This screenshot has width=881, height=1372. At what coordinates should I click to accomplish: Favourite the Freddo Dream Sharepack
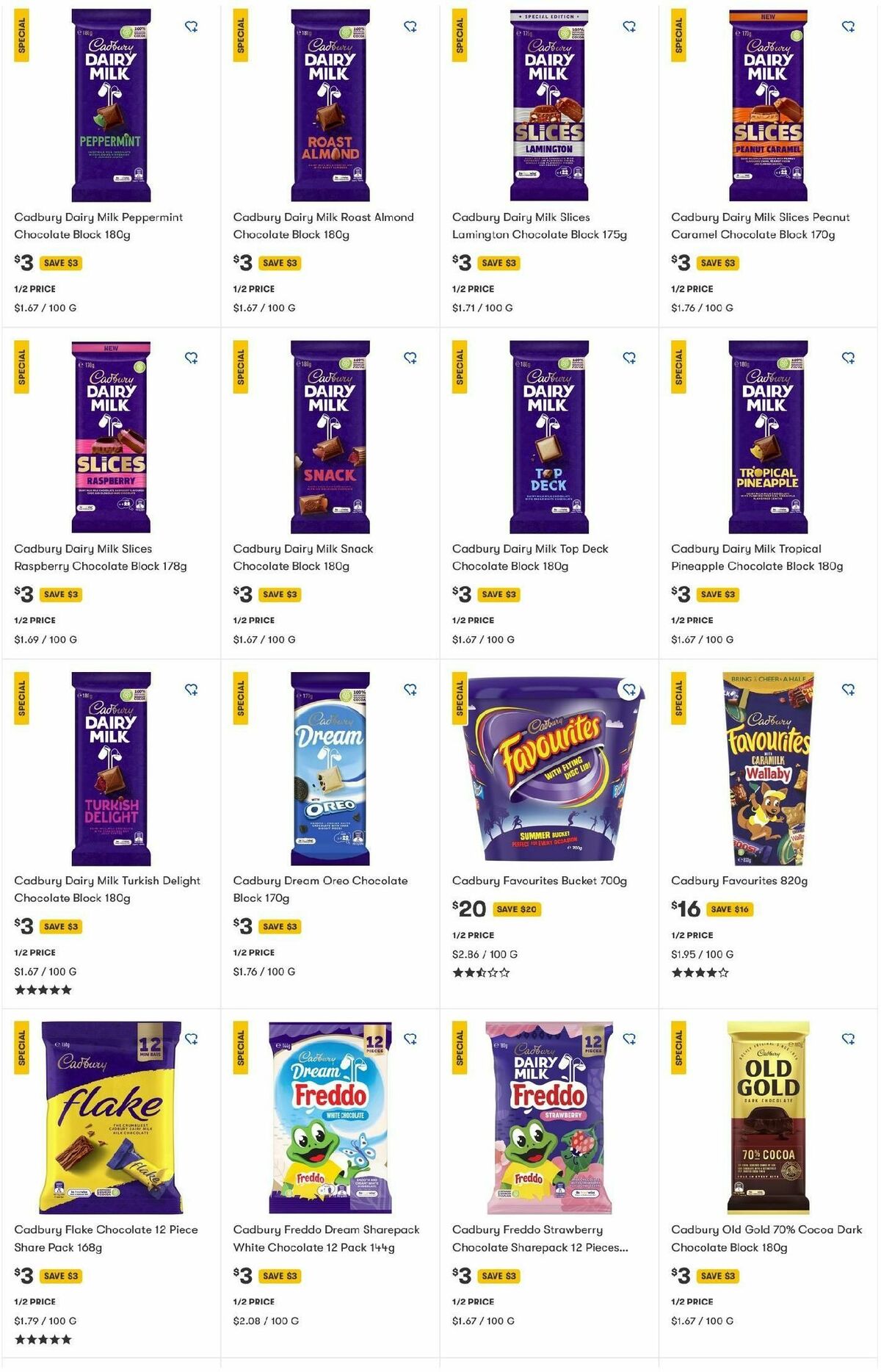click(410, 1039)
